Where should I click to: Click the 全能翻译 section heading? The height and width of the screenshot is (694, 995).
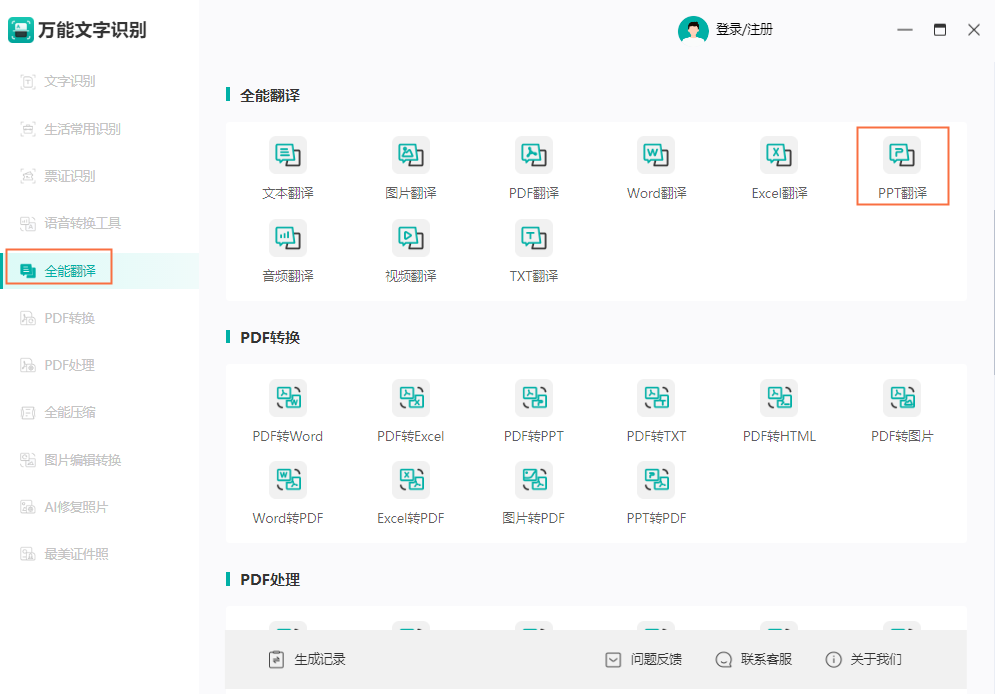coord(270,96)
